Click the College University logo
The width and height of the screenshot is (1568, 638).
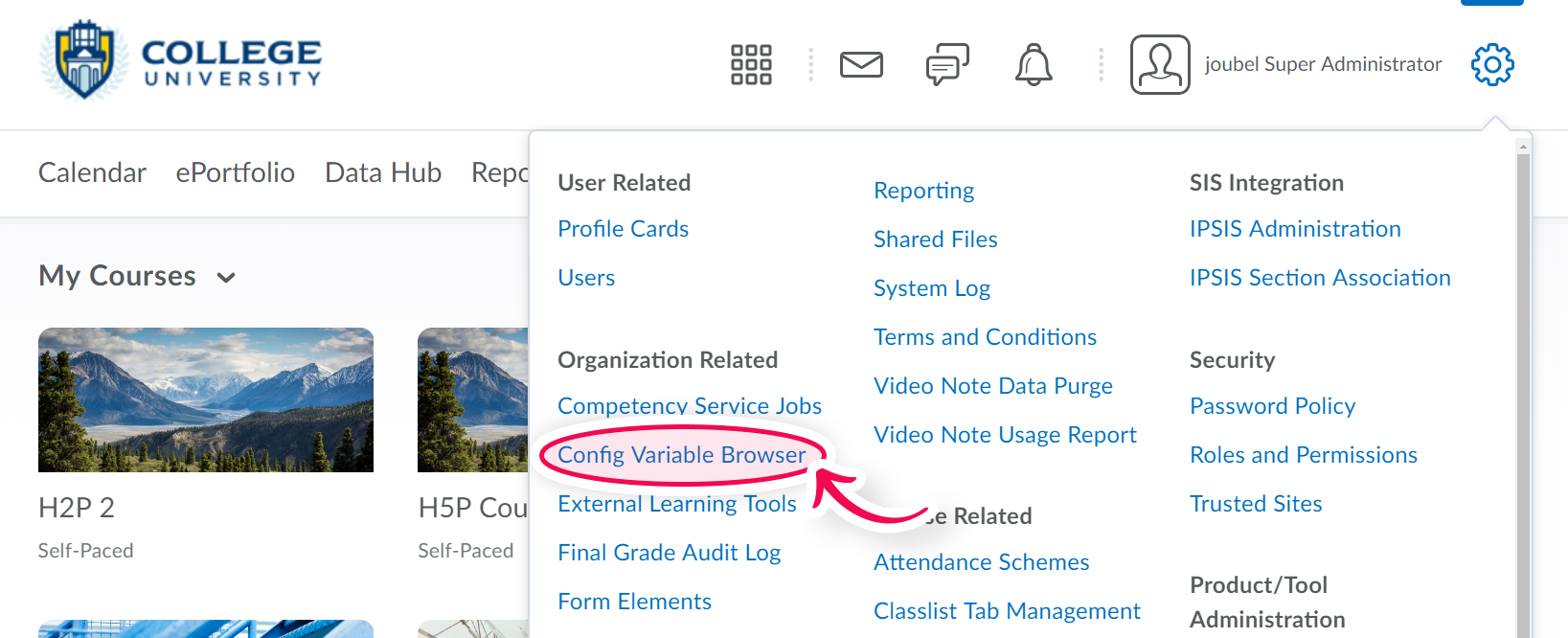coord(181,59)
